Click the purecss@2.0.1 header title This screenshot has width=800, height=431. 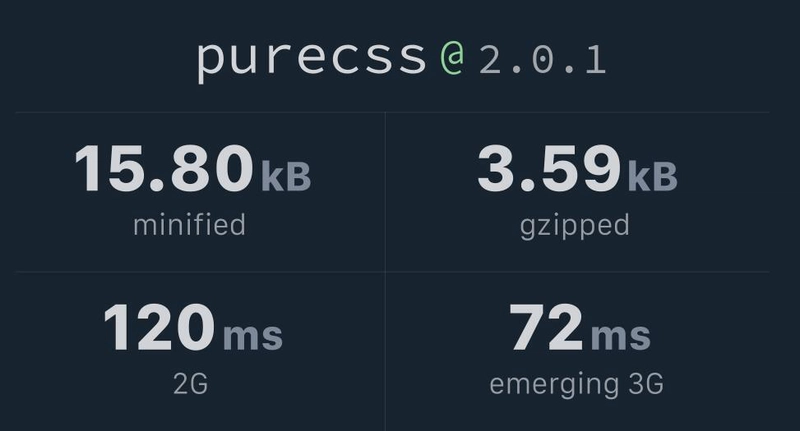click(402, 60)
